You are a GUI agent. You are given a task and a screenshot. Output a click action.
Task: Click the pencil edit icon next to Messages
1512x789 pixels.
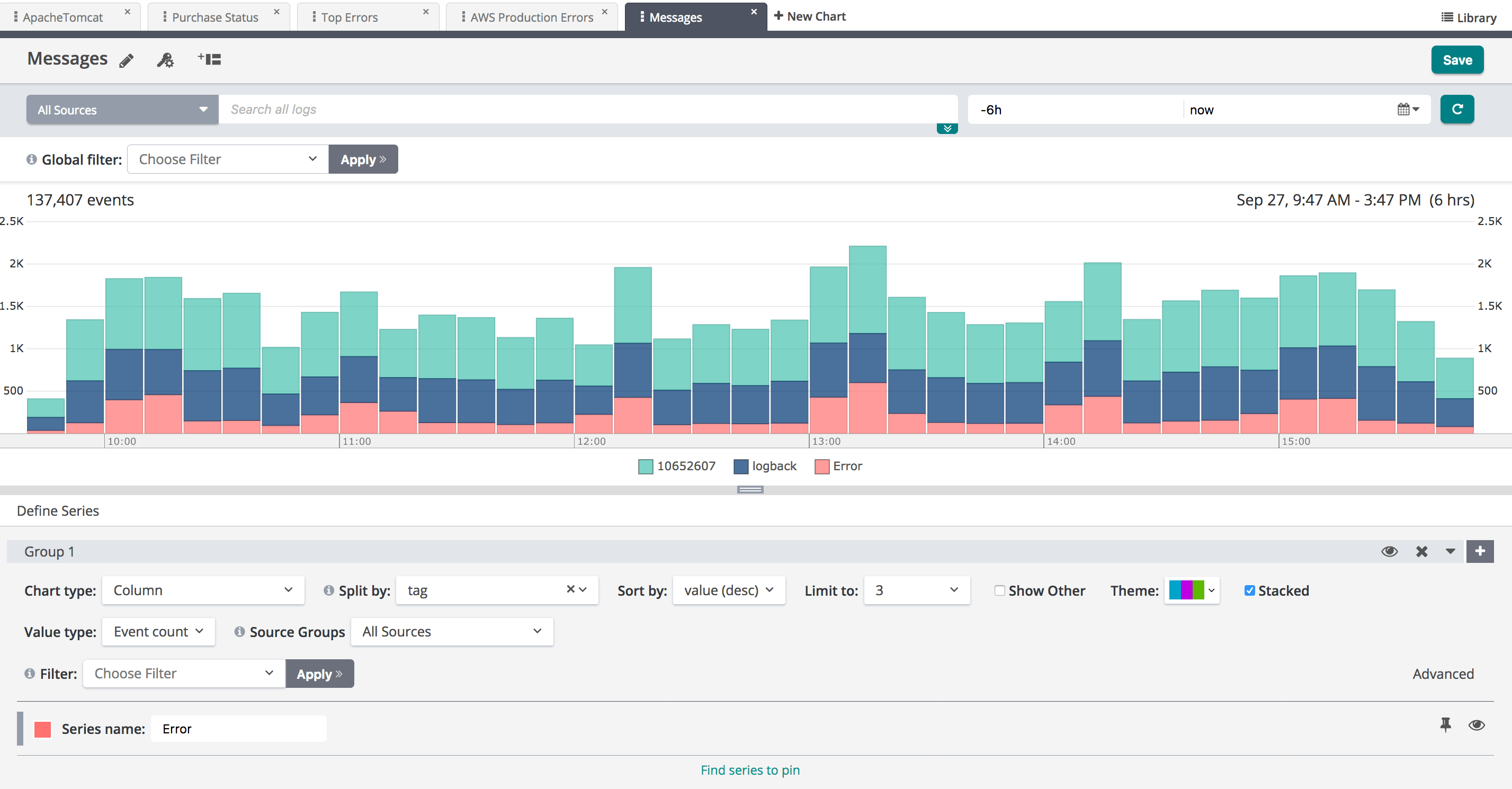click(x=126, y=60)
